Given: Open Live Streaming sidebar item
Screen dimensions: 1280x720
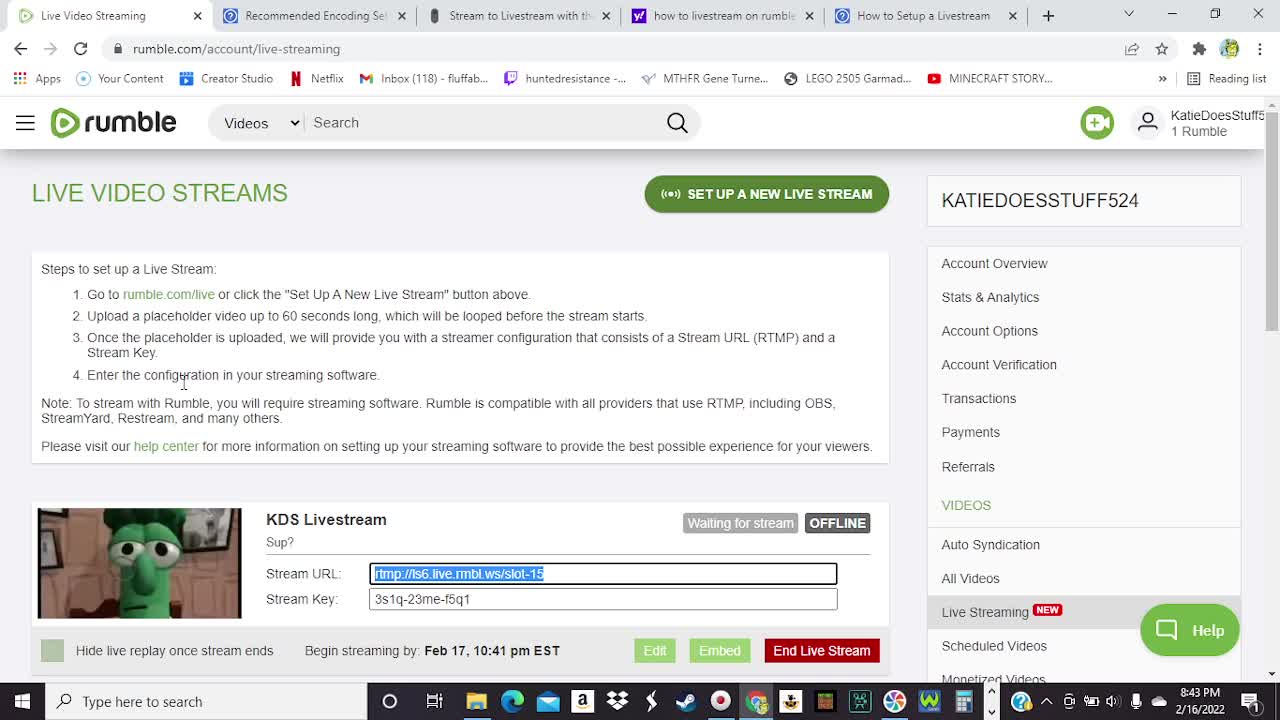Looking at the screenshot, I should coord(985,612).
